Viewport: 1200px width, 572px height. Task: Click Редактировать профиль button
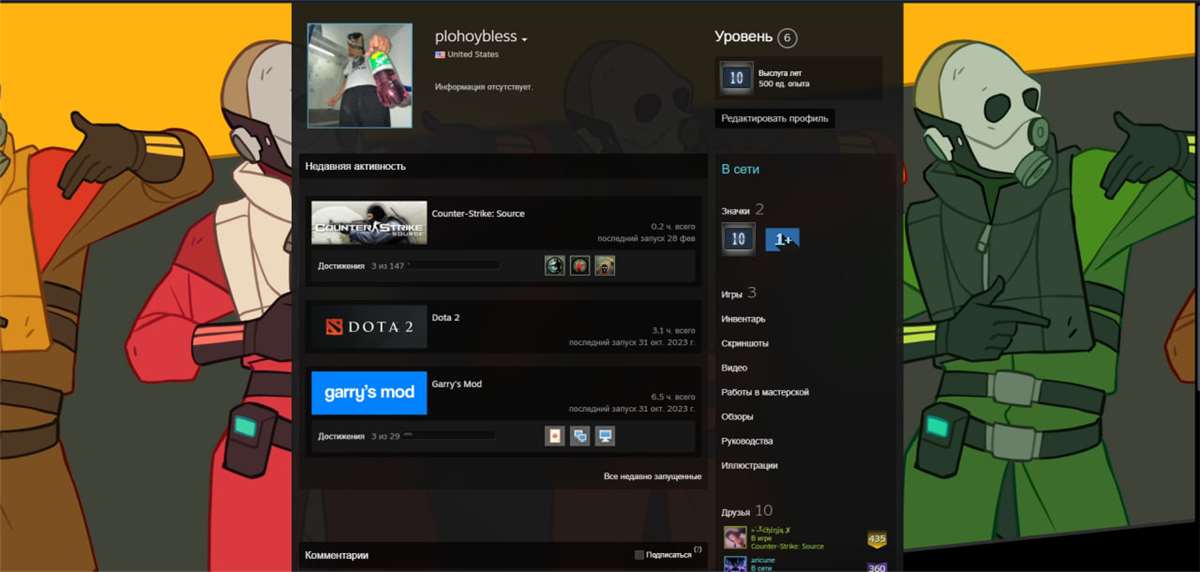point(775,118)
